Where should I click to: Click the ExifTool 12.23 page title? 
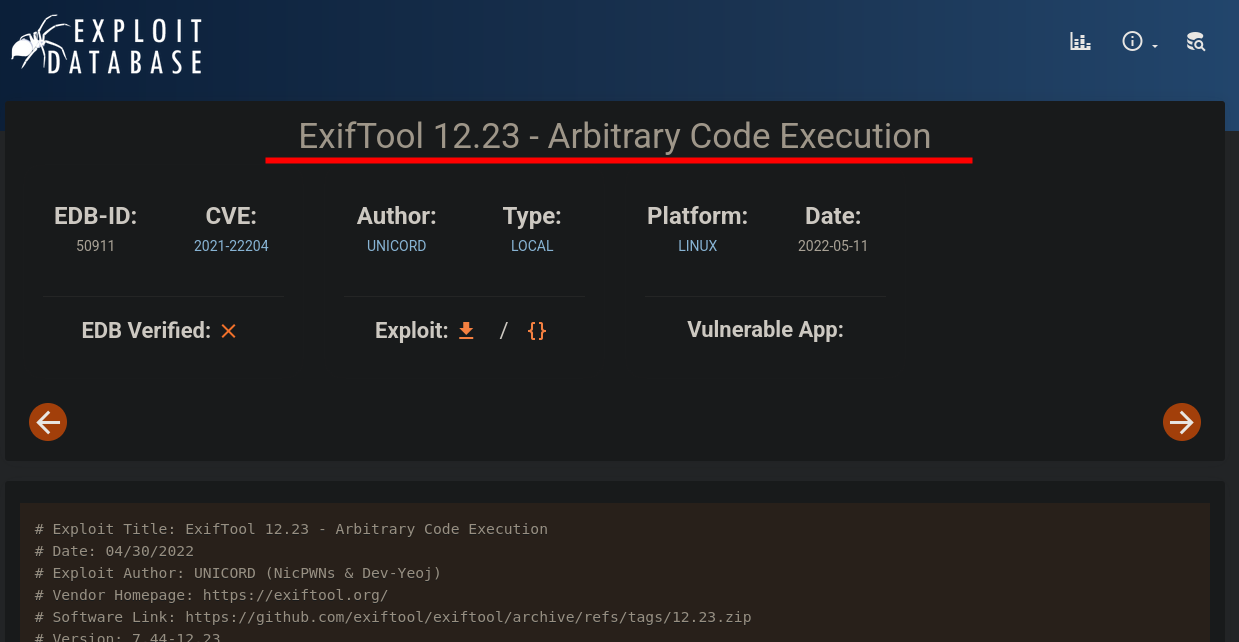[x=614, y=136]
